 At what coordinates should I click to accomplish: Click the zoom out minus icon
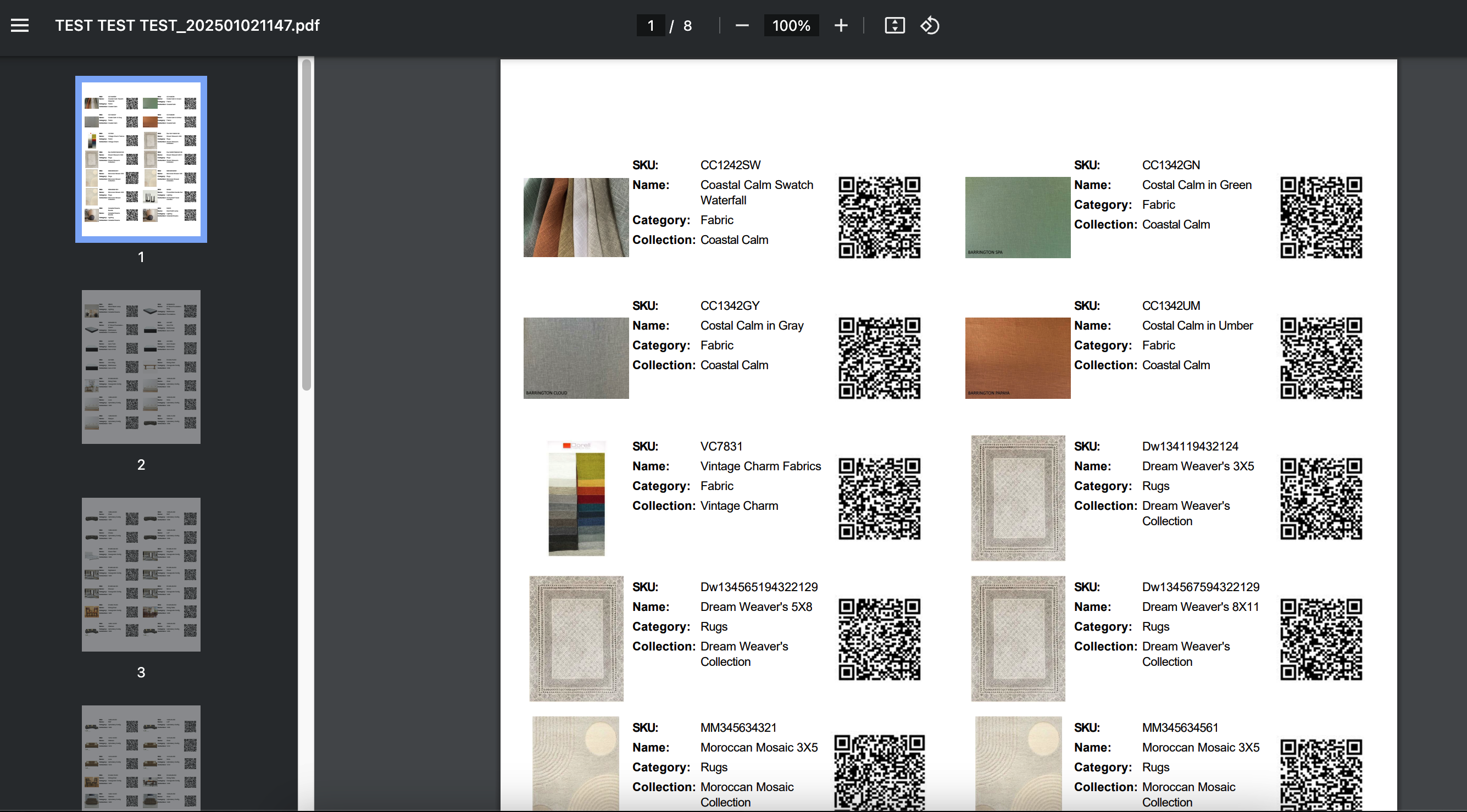[x=742, y=26]
